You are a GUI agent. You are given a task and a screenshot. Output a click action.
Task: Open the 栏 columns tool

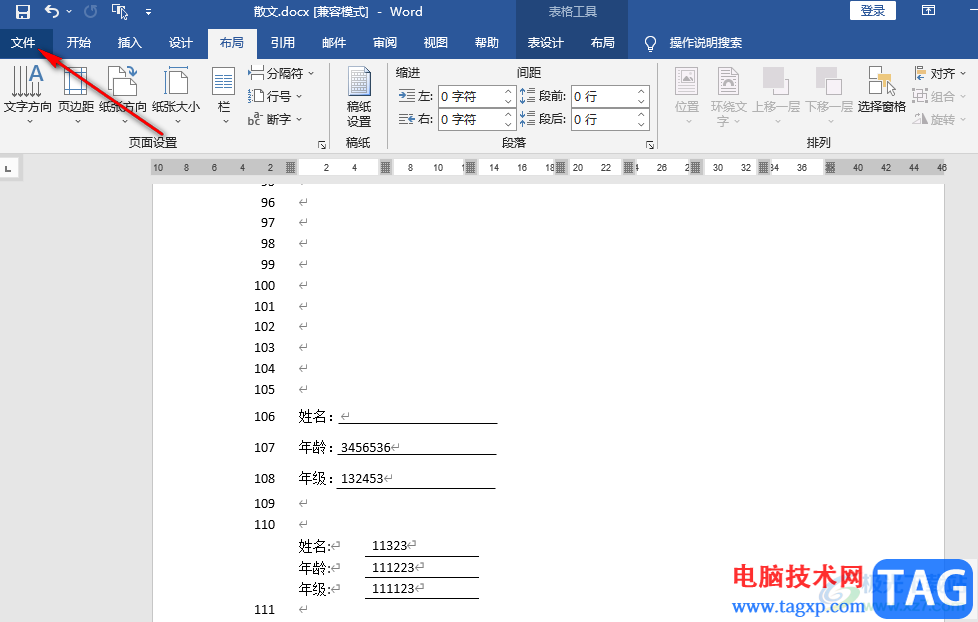pyautogui.click(x=223, y=94)
